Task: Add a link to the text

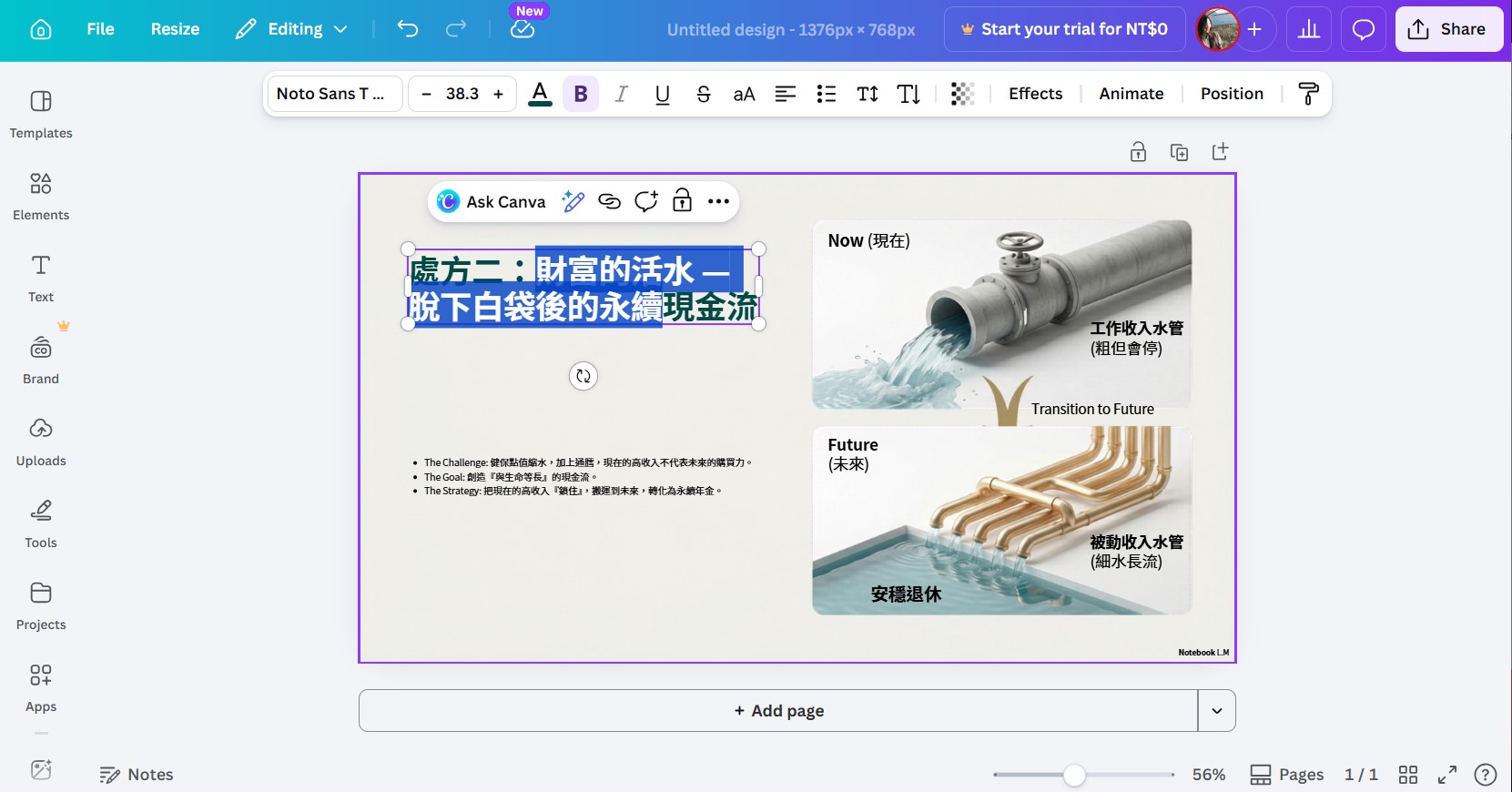Action: (x=609, y=202)
